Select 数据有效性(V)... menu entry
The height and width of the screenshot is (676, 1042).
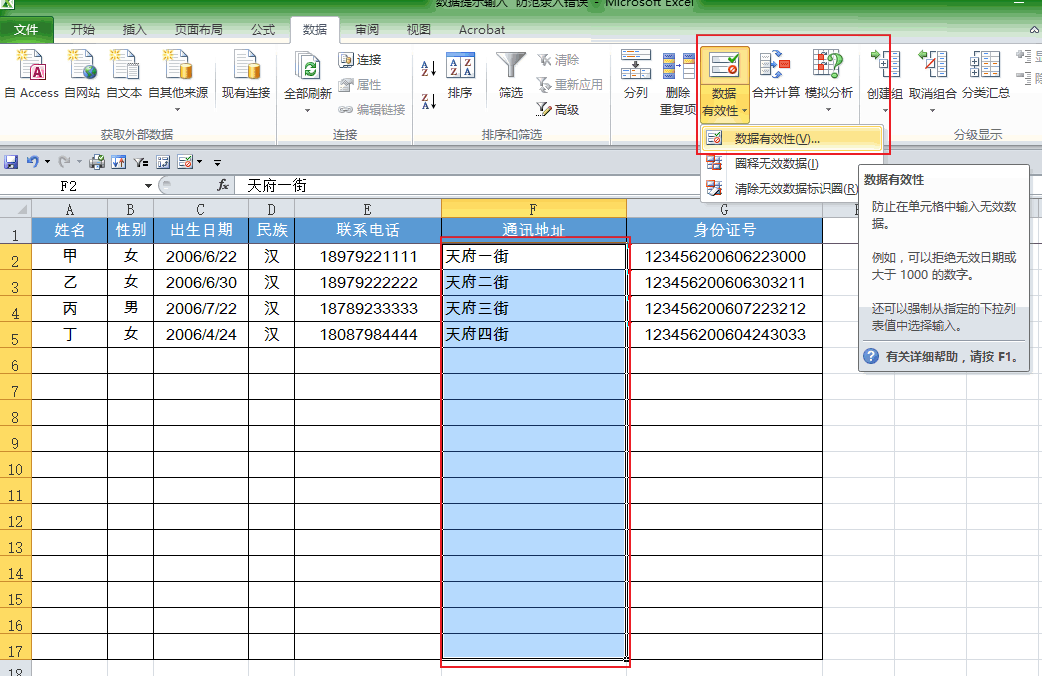(x=776, y=139)
